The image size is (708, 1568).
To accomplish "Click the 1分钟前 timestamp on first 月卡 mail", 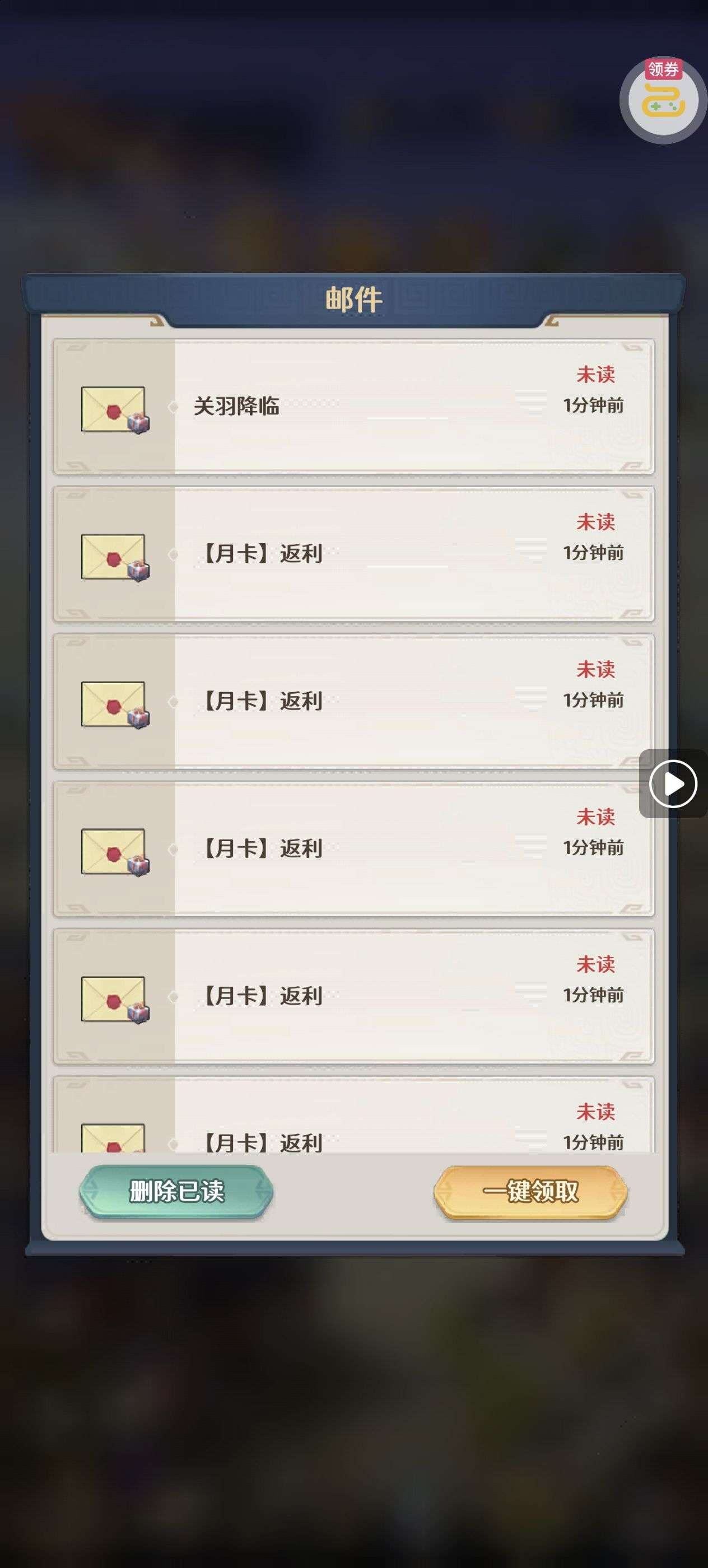I will click(x=593, y=553).
